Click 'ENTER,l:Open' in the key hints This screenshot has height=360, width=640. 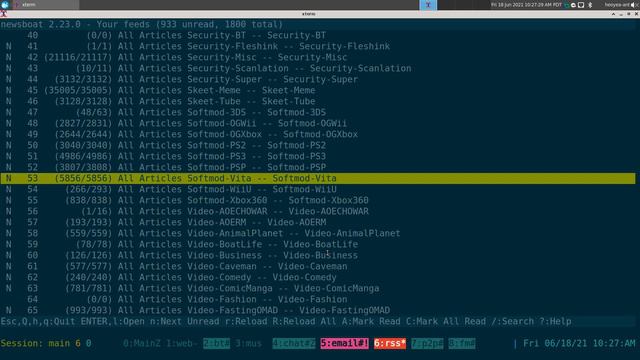point(113,322)
